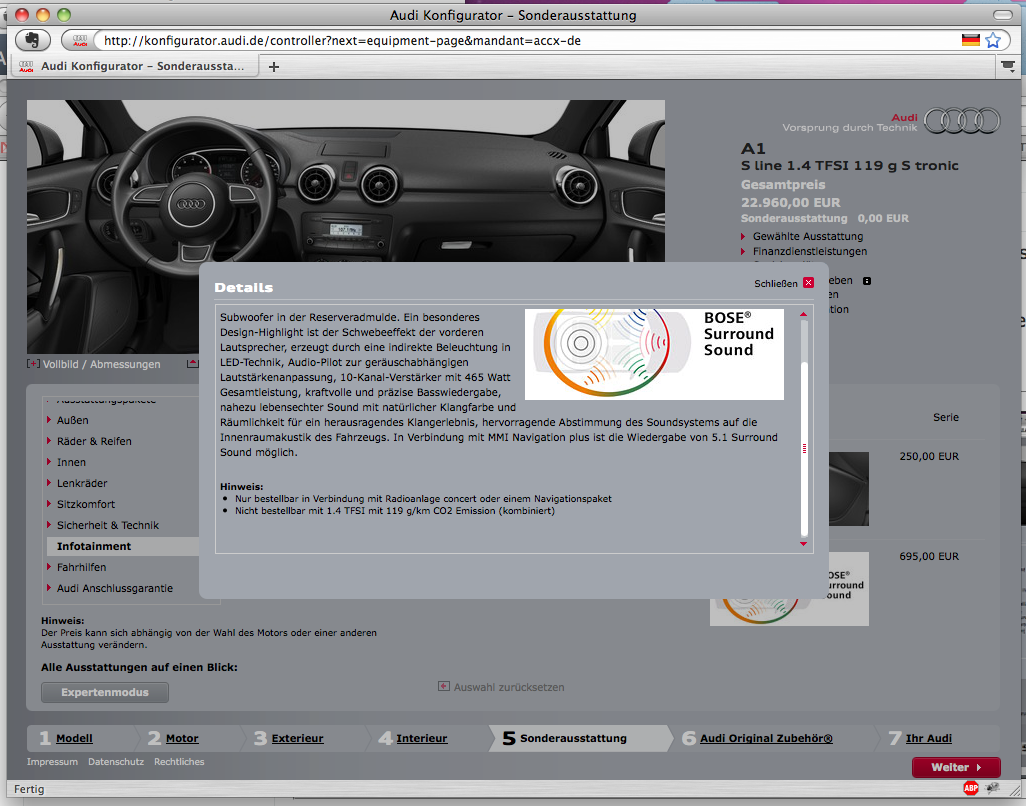Select the Audi Konfigurator browser tab
The width and height of the screenshot is (1026, 806).
(x=134, y=66)
